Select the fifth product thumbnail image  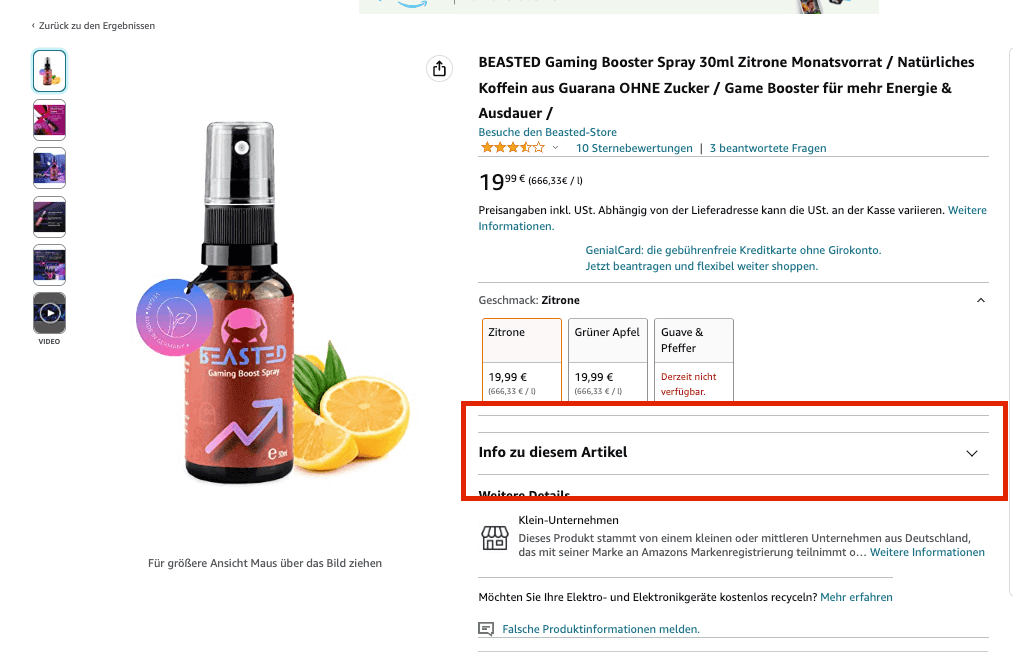pos(49,265)
